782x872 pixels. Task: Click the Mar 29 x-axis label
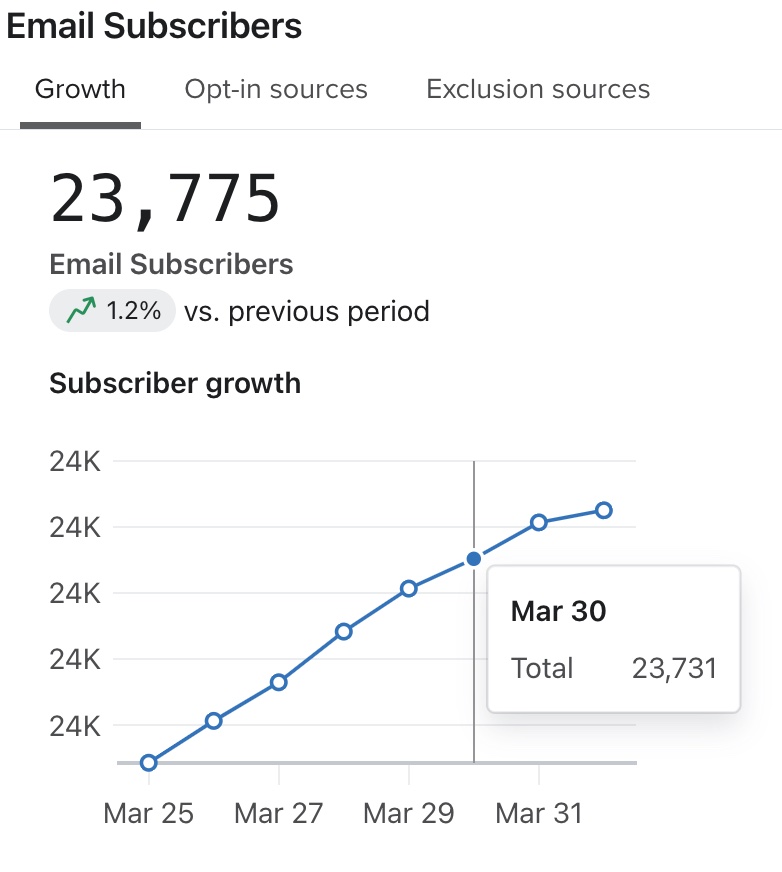[409, 813]
